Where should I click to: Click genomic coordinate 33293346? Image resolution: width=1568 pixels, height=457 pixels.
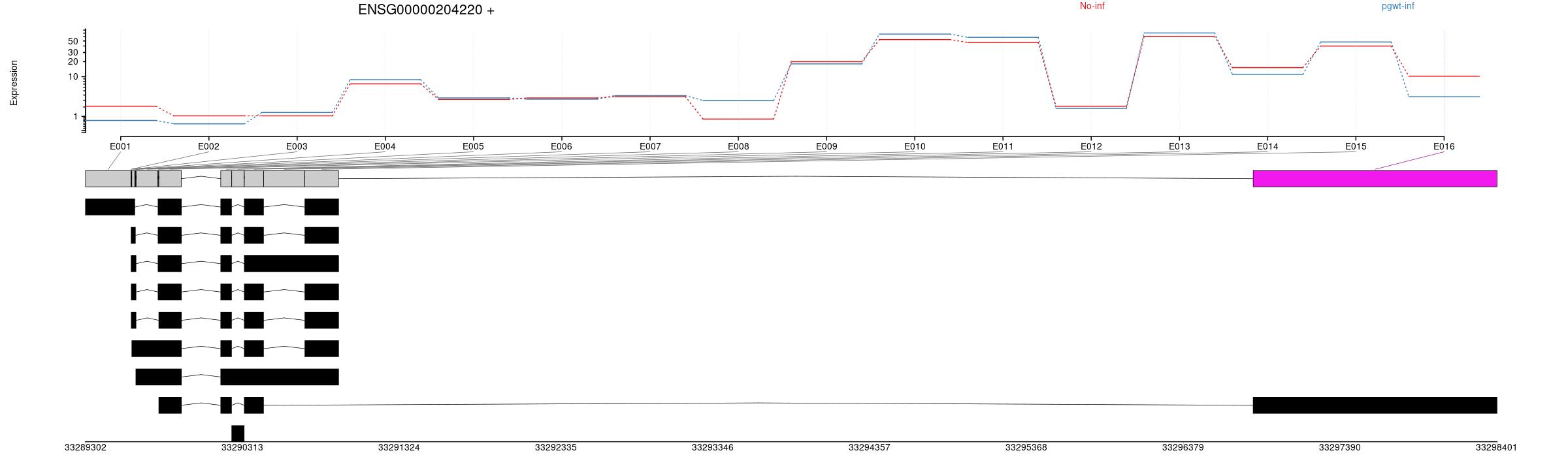tap(712, 448)
